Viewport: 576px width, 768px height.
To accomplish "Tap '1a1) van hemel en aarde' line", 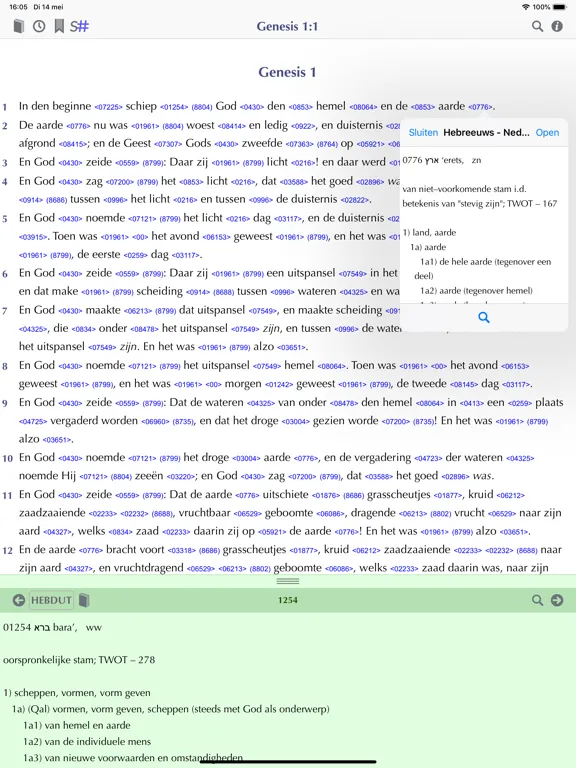I will (76, 725).
